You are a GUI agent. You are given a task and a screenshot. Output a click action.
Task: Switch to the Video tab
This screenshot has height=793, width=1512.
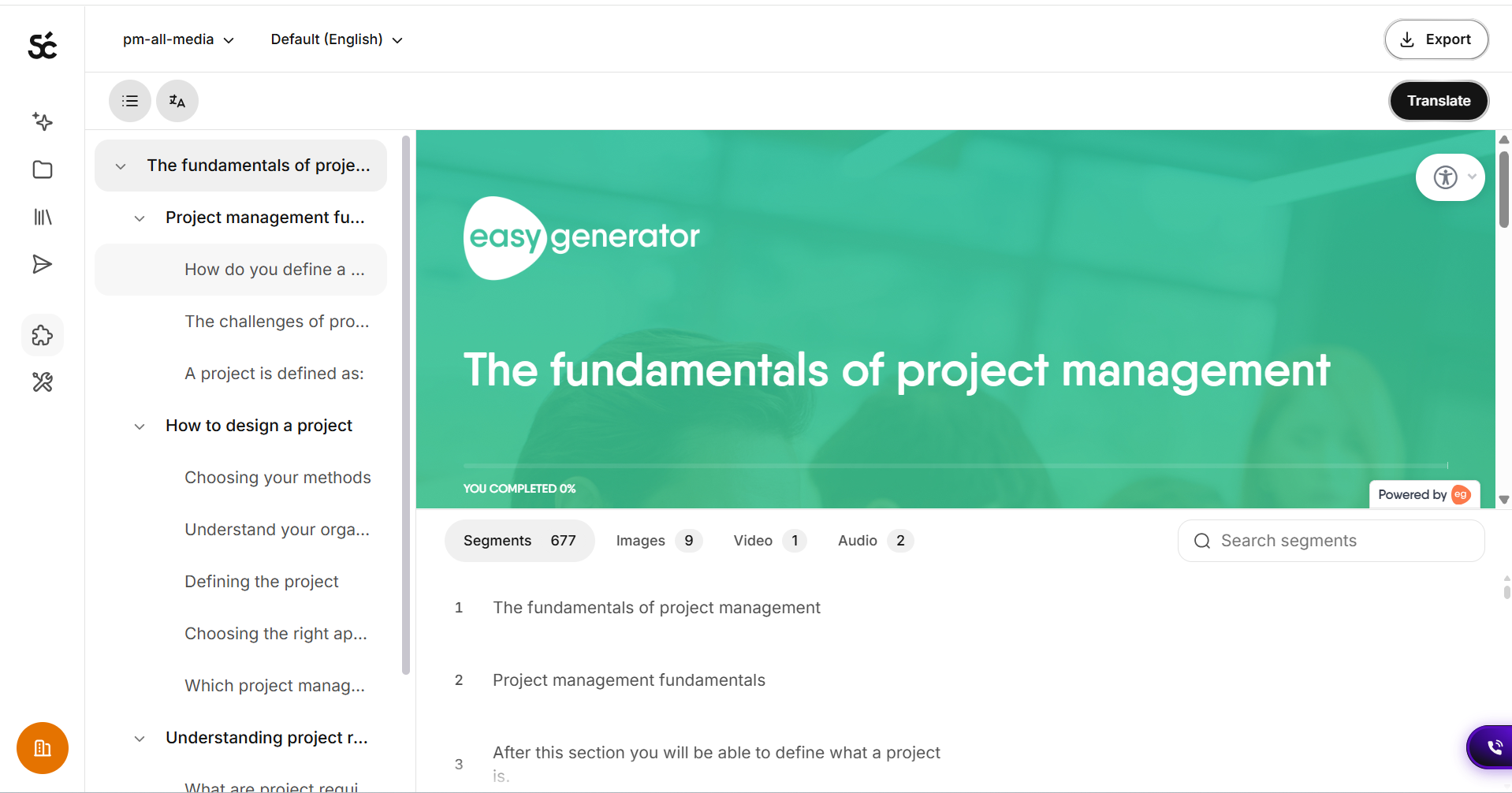pyautogui.click(x=769, y=541)
